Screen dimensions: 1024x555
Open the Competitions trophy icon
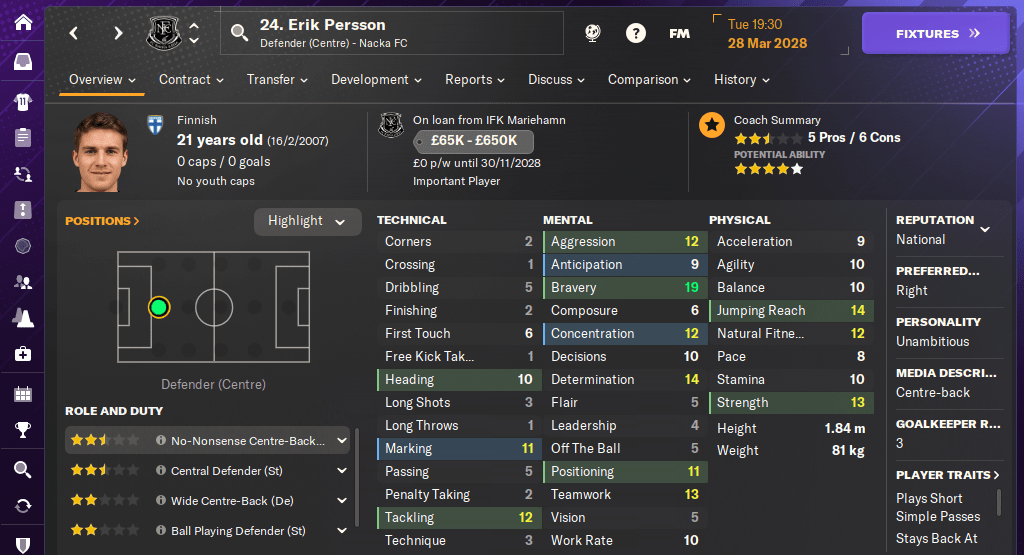(22, 431)
